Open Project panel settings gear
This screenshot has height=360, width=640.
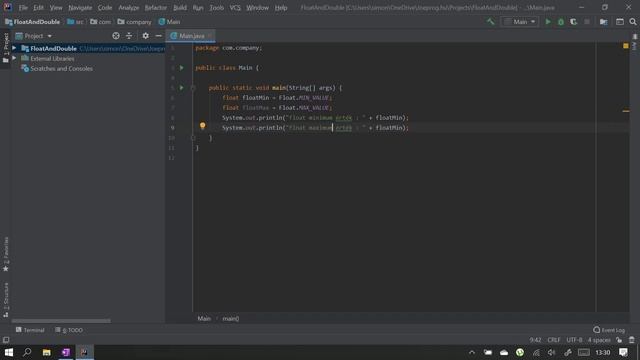[145, 36]
